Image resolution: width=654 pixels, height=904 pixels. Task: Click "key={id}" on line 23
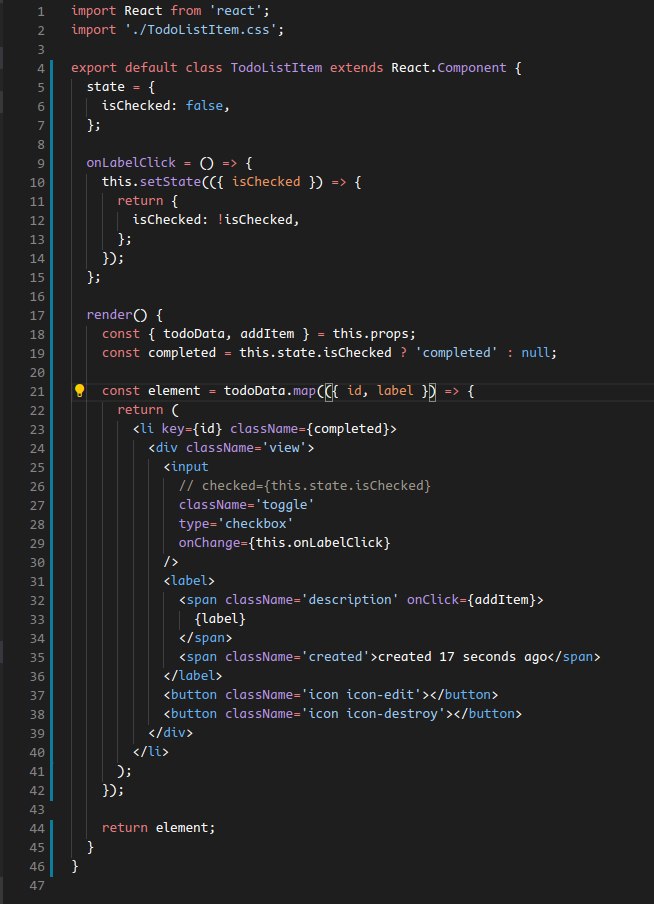[192, 430]
